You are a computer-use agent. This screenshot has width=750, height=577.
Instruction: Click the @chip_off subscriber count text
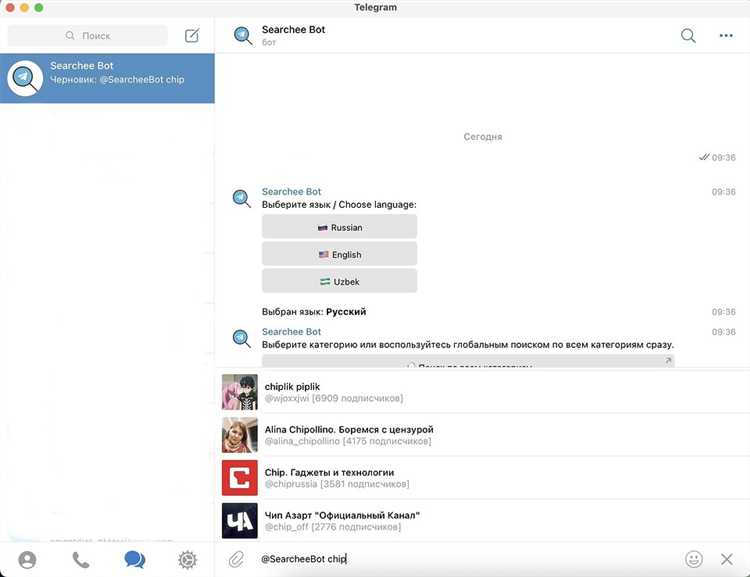pos(356,527)
